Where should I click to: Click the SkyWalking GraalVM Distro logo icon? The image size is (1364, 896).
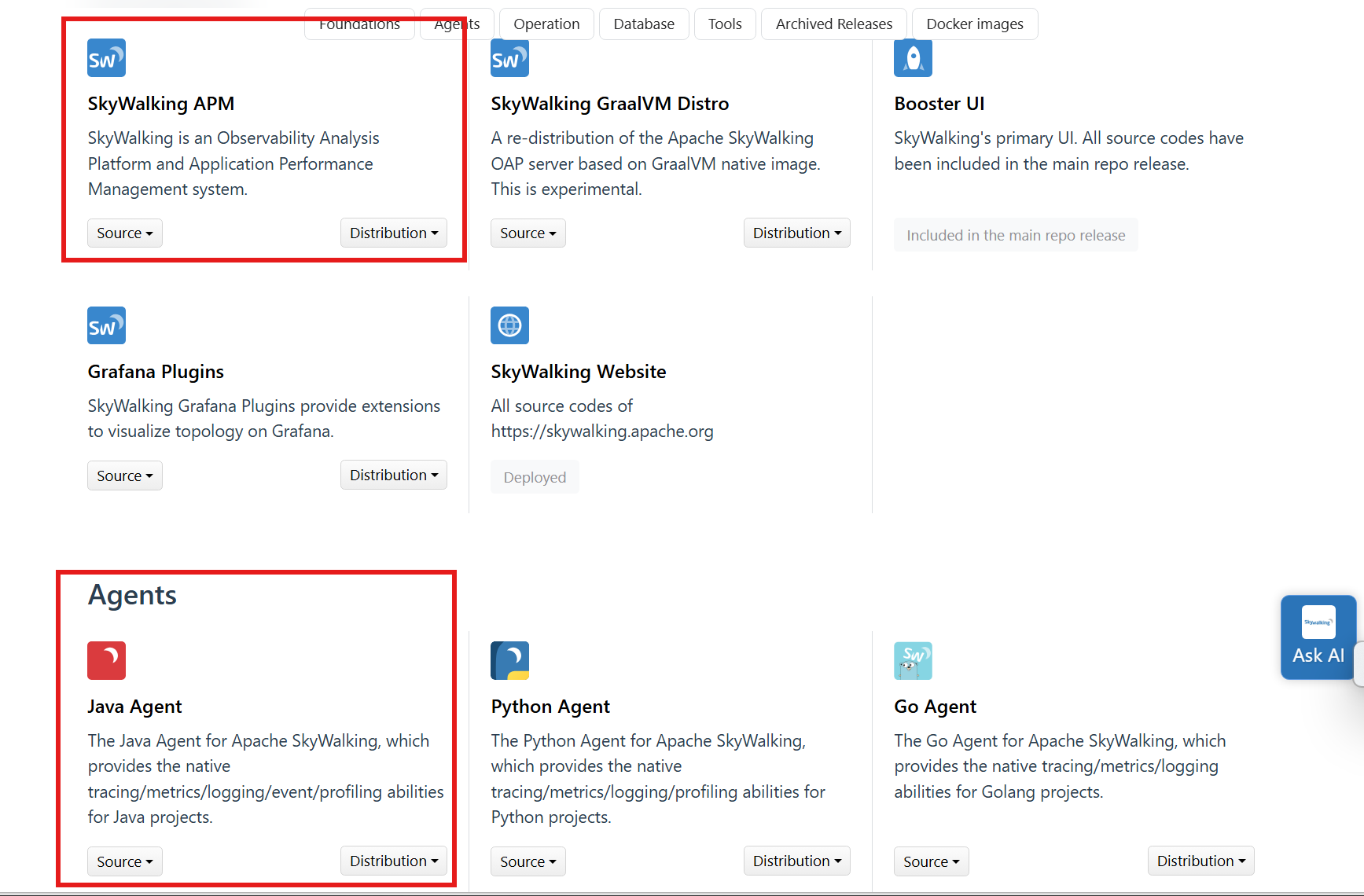click(x=509, y=57)
